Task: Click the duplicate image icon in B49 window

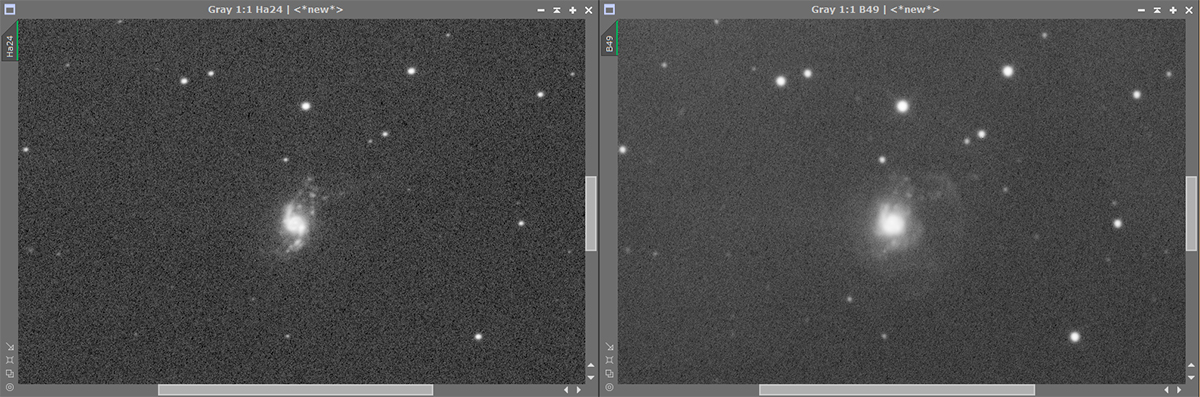Action: point(609,373)
